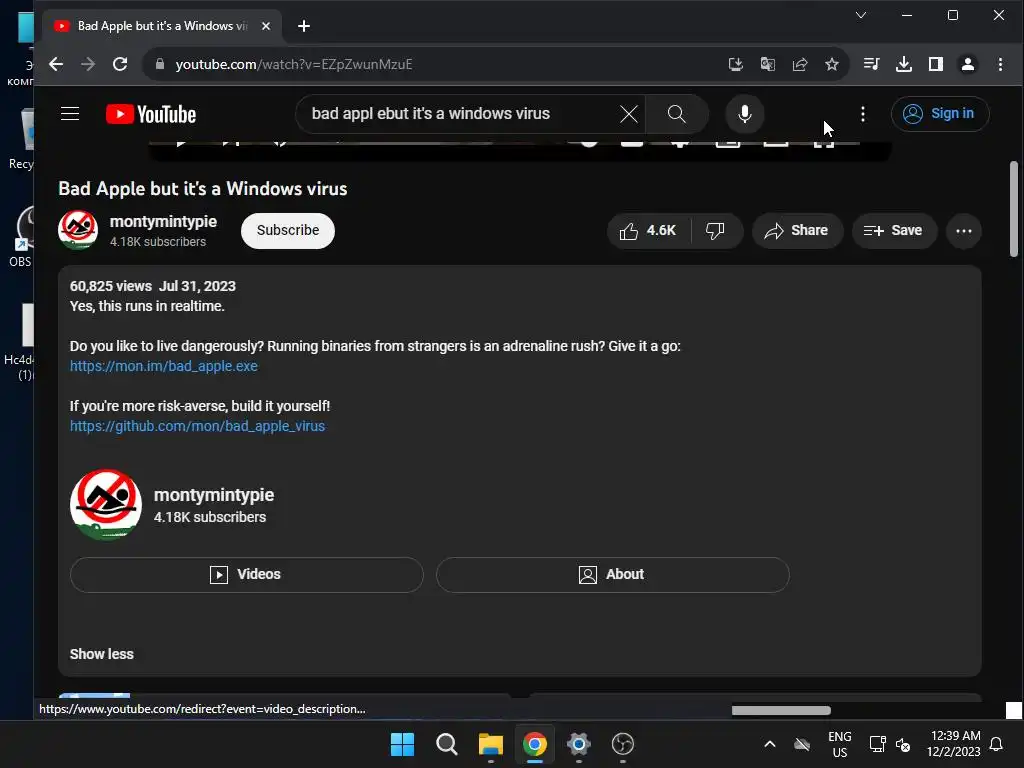
Task: View site information lock icon
Action: [159, 64]
